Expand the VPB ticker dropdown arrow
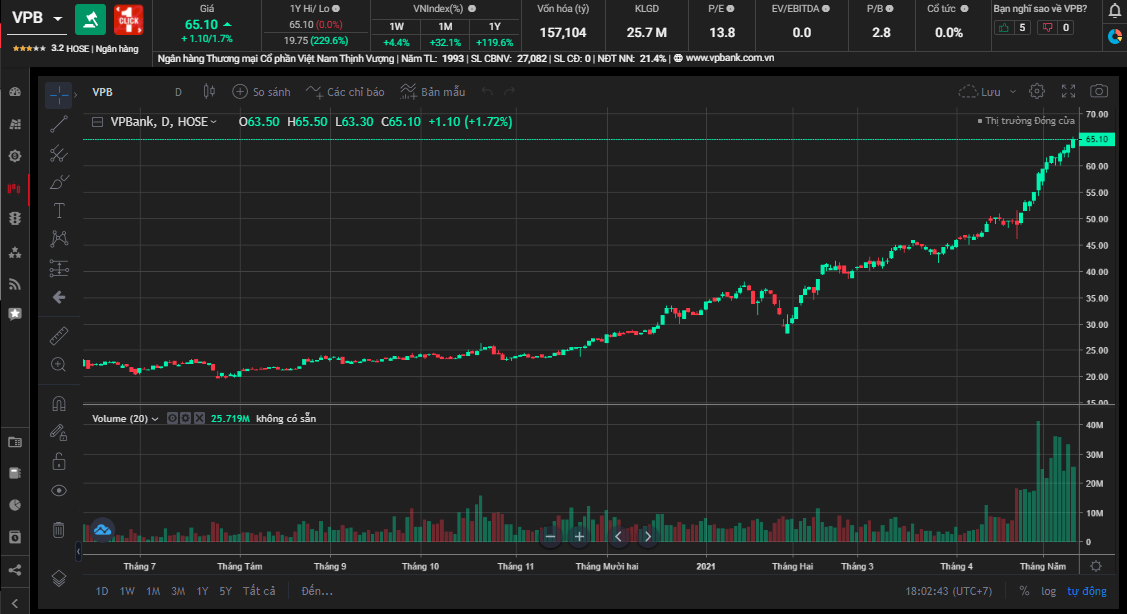This screenshot has width=1127, height=614. (58, 18)
